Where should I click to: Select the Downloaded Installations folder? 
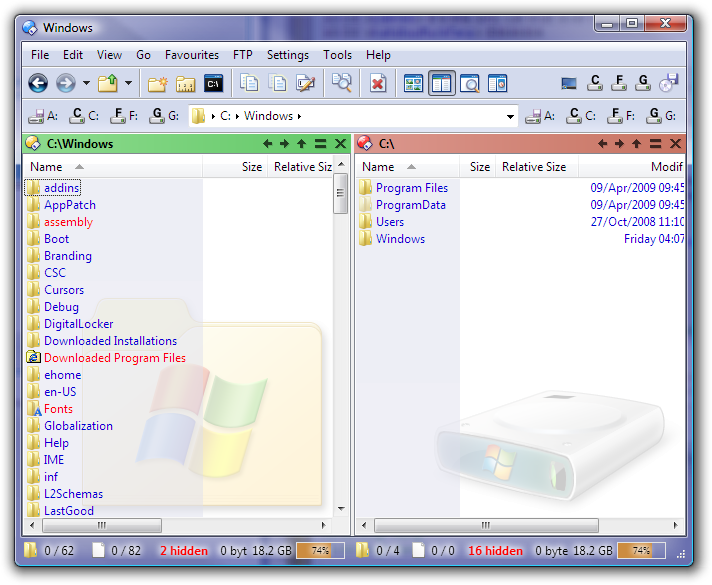tap(110, 341)
